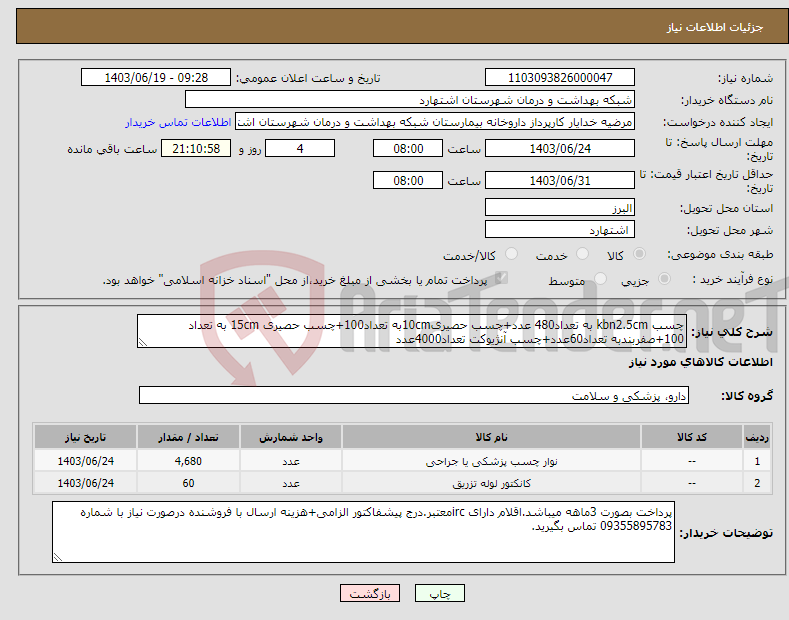789x620 pixels.
Task: Click the تعداد / مقدار column header
Action: pyautogui.click(x=188, y=437)
